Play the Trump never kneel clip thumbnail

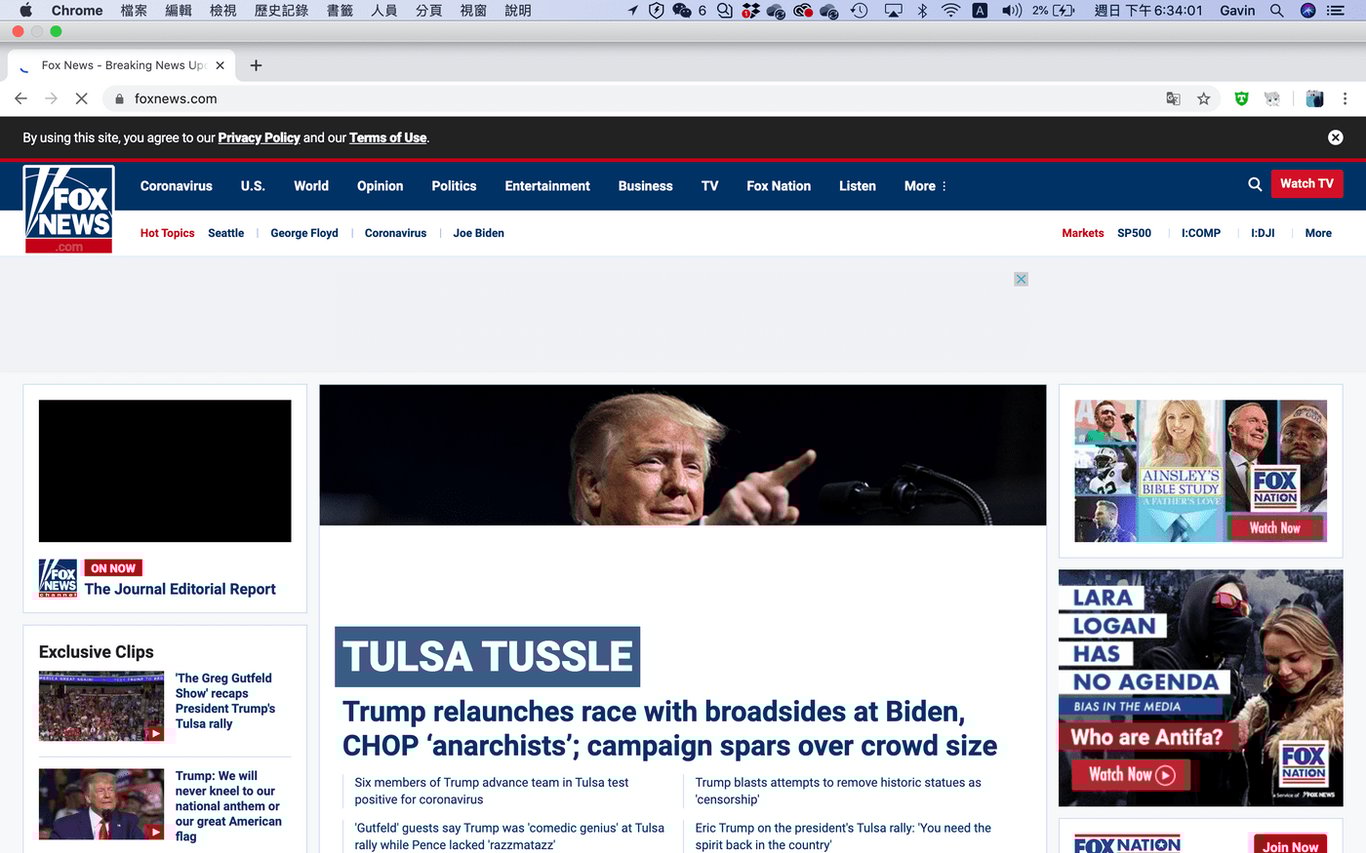pos(101,804)
